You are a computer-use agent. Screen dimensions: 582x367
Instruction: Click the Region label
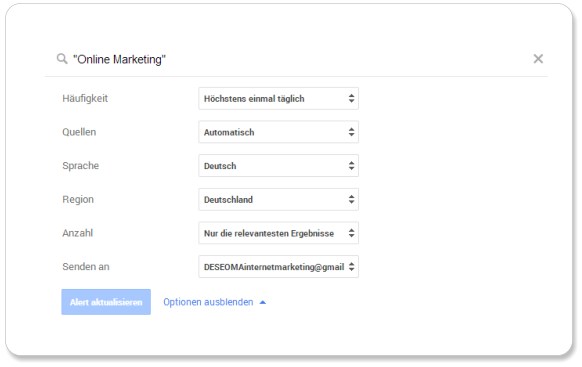coord(78,200)
